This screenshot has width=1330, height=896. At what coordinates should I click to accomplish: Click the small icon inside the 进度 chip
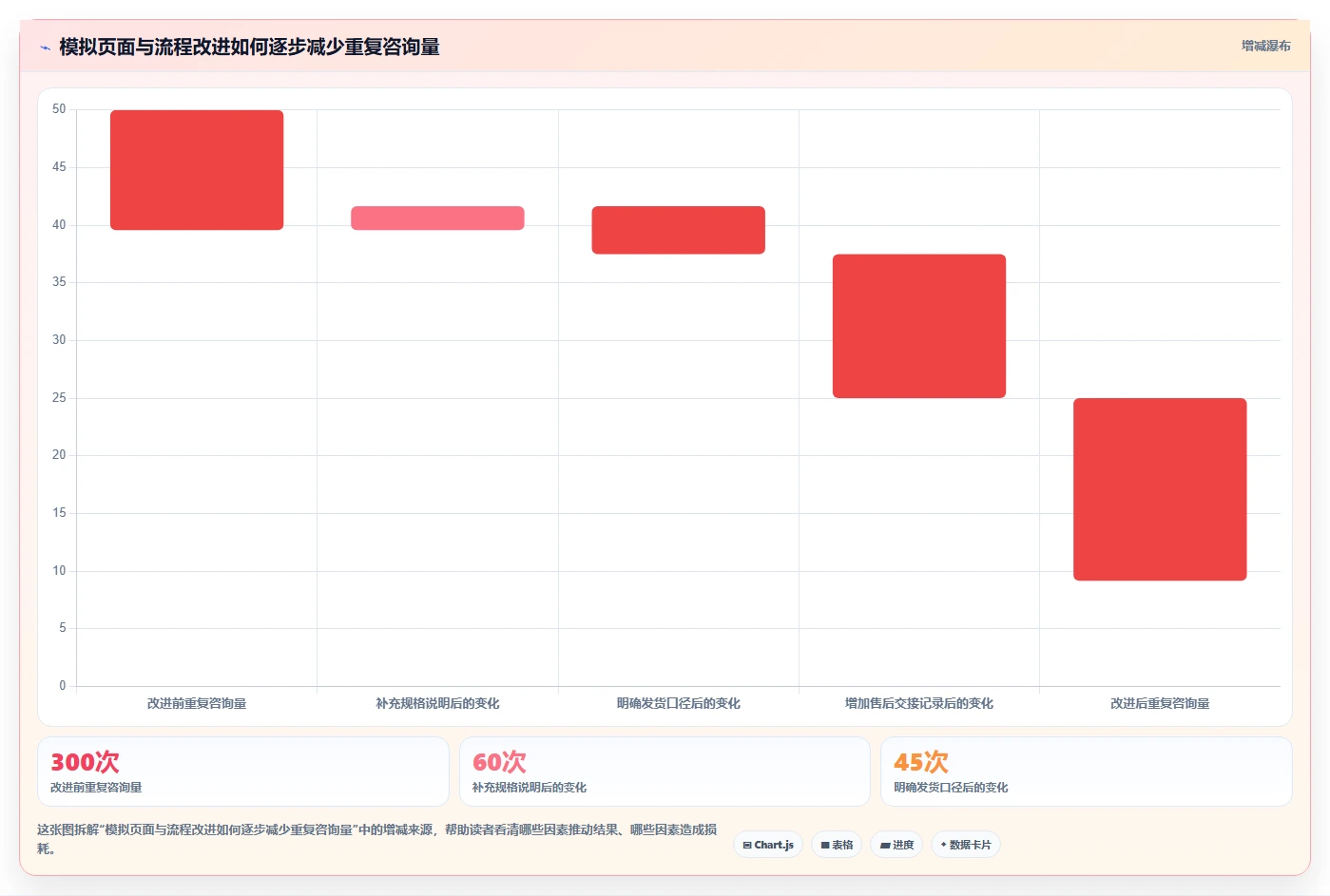(885, 845)
